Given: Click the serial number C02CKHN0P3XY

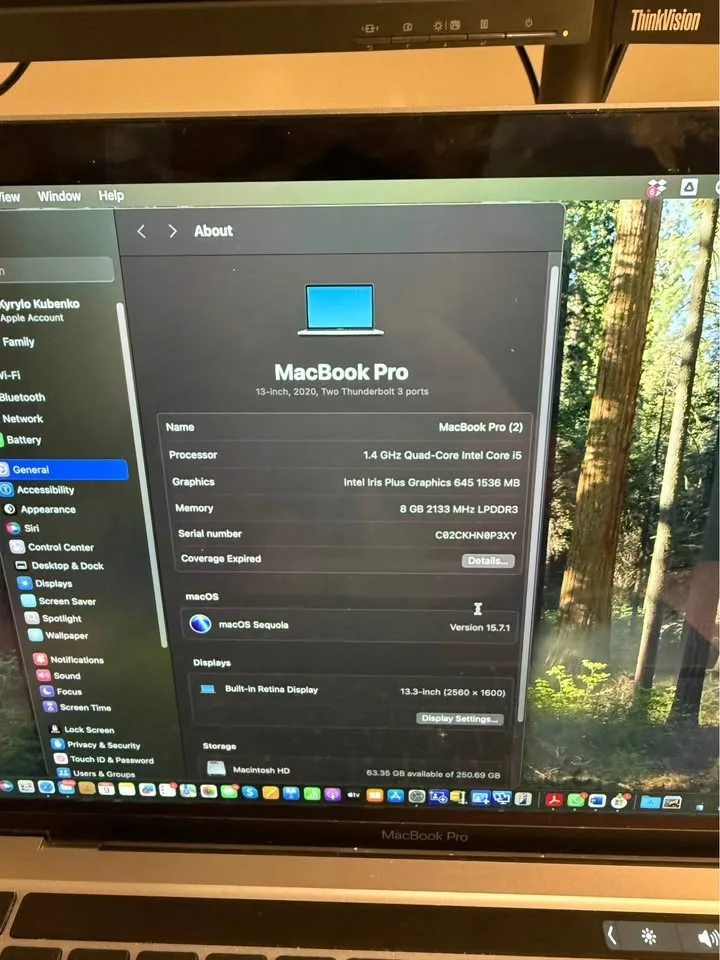Looking at the screenshot, I should coord(476,535).
